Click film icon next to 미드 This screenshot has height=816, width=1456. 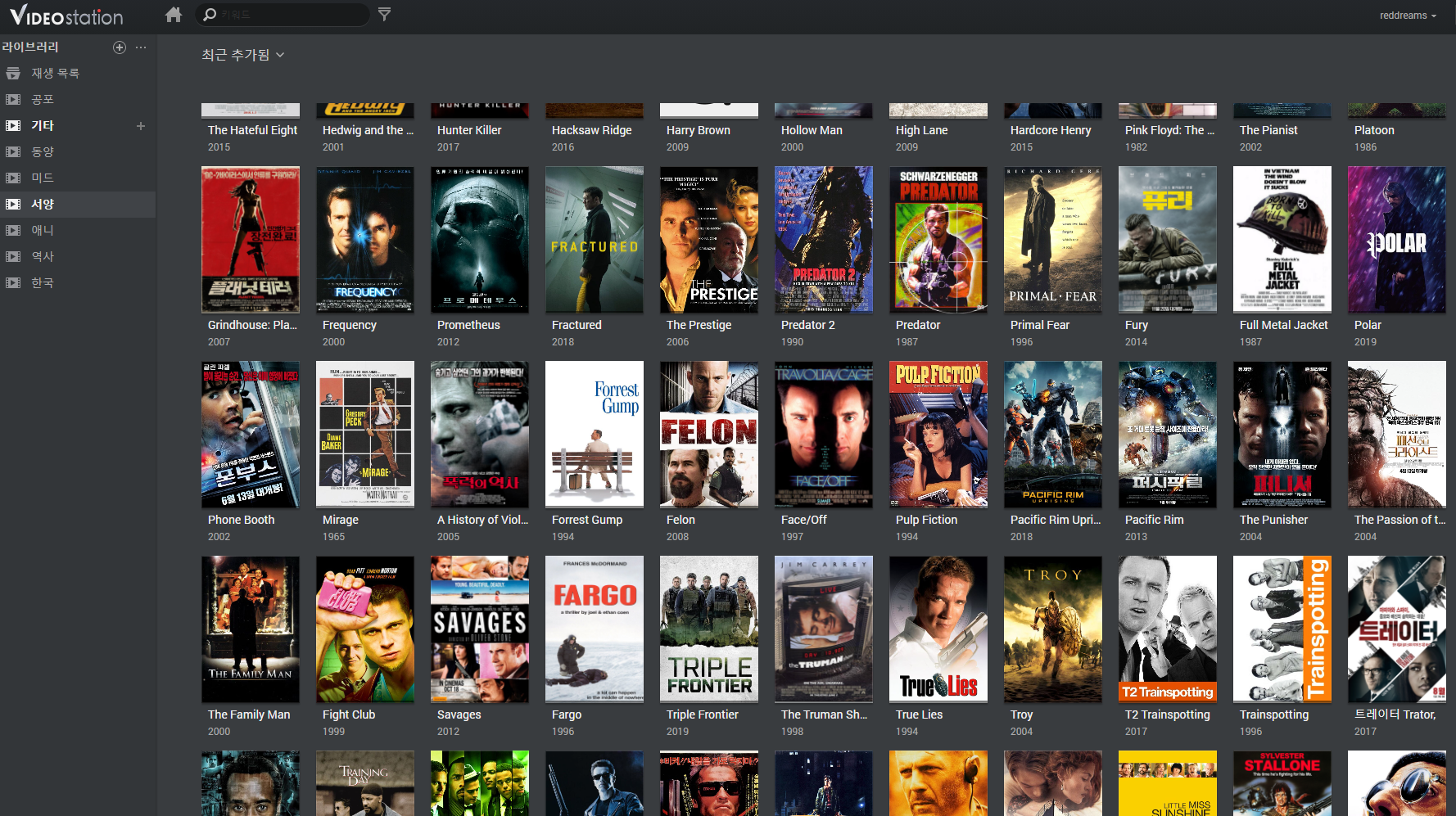pyautogui.click(x=13, y=178)
